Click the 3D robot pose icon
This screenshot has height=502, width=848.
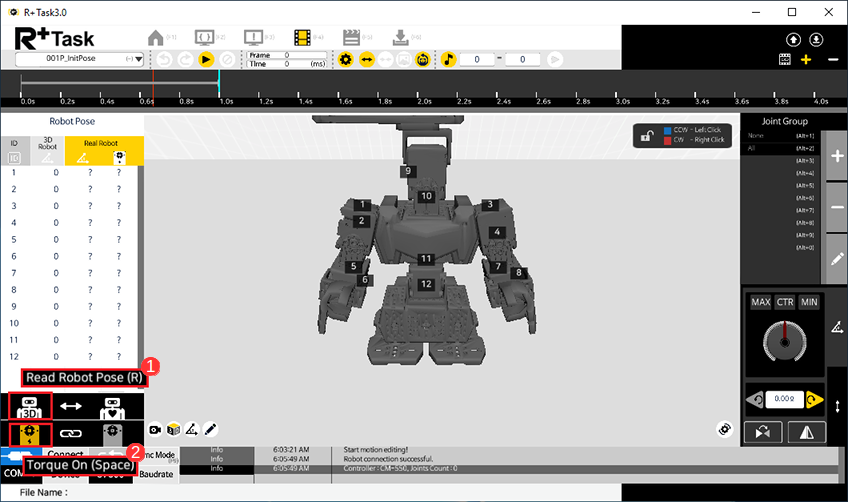(x=29, y=406)
